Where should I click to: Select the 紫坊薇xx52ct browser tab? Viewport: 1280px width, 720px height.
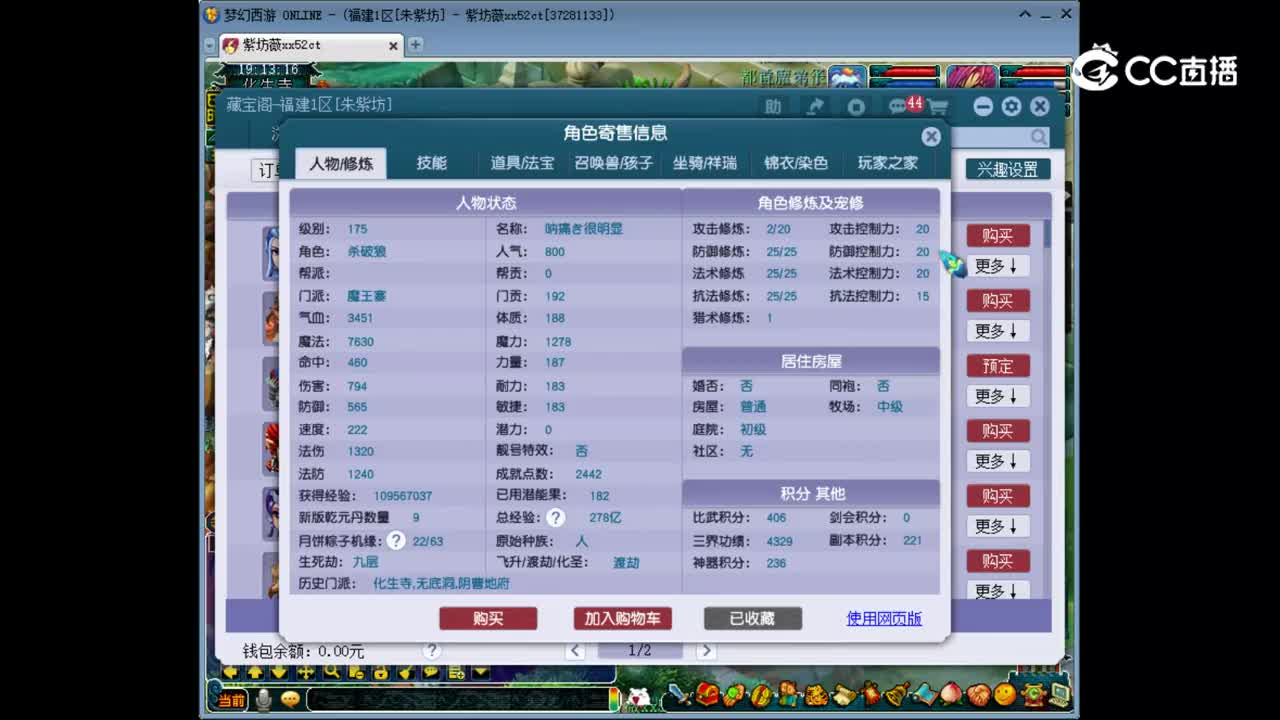pos(311,45)
